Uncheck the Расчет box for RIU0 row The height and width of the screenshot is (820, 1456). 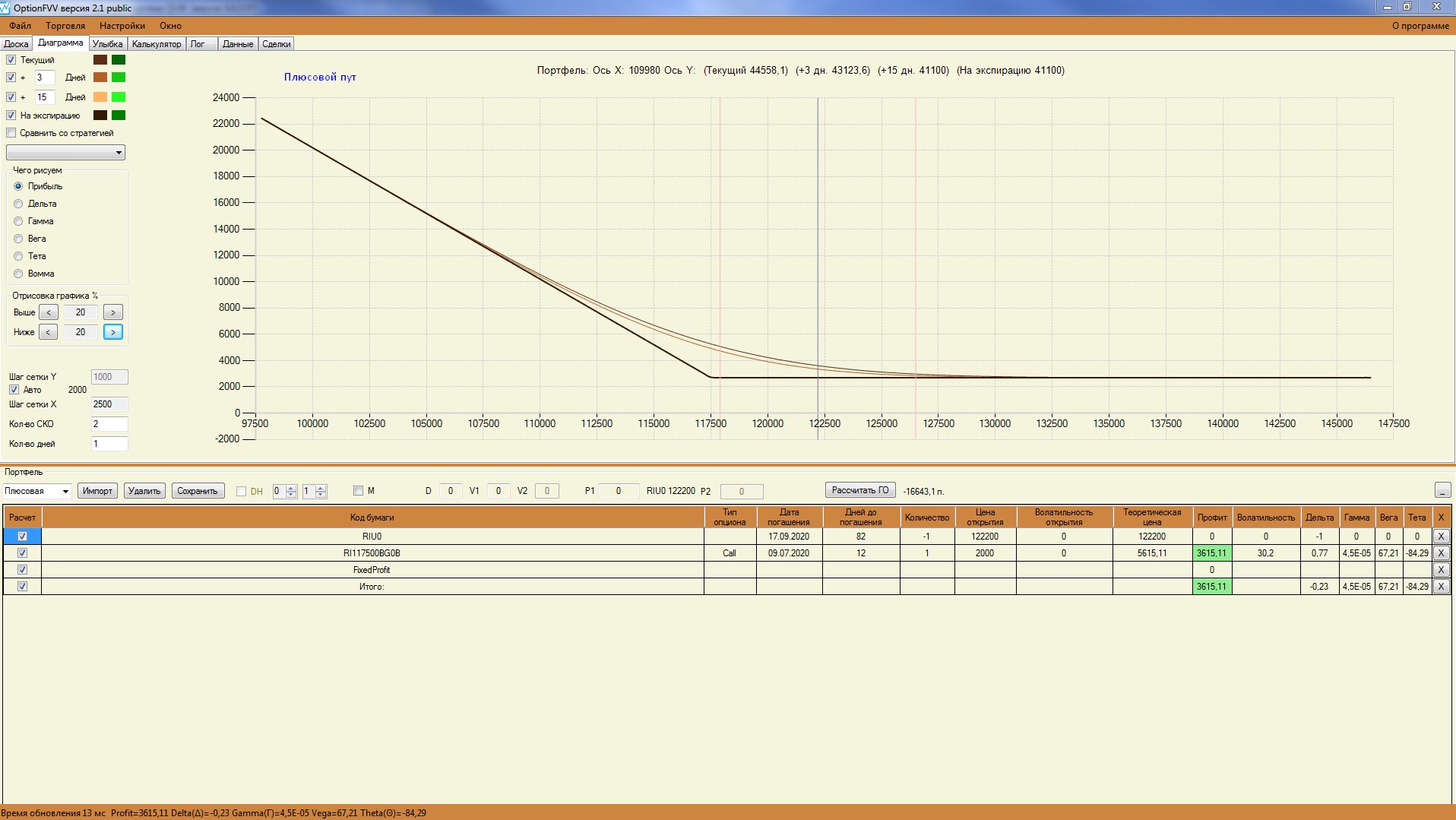tap(22, 537)
